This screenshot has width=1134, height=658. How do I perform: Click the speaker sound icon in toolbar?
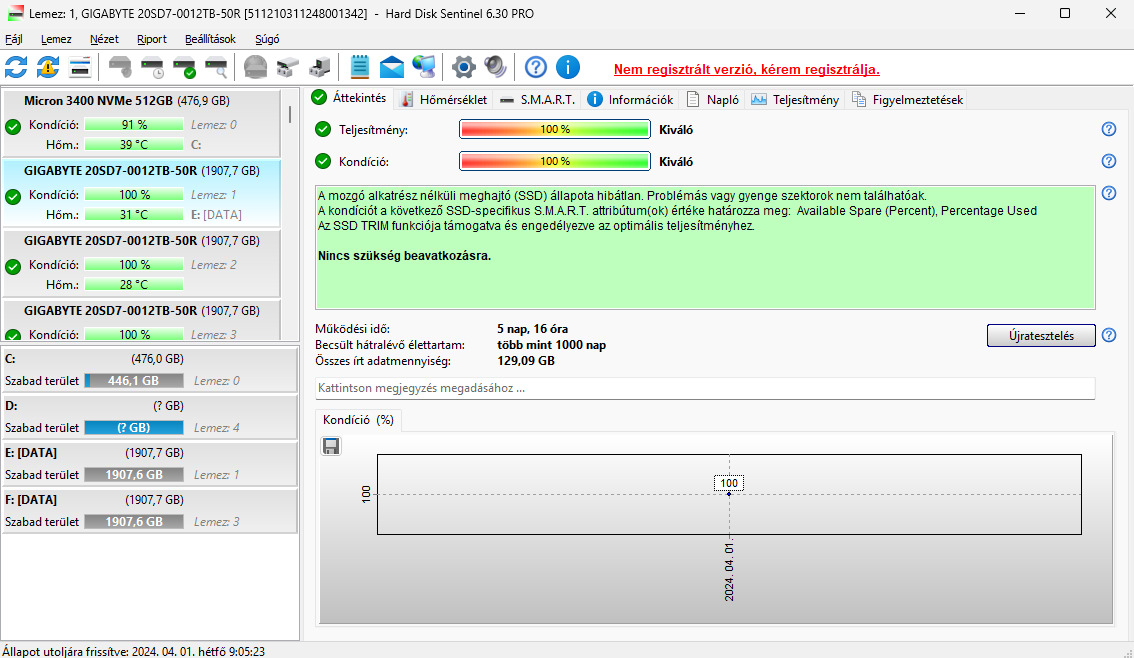click(x=495, y=67)
